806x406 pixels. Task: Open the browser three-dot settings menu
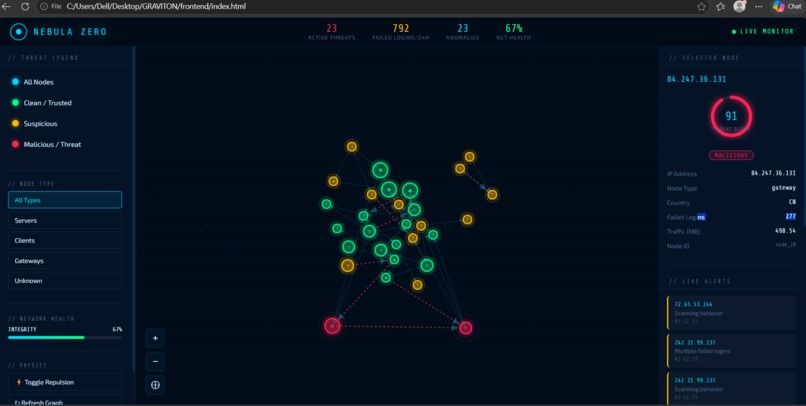[759, 7]
